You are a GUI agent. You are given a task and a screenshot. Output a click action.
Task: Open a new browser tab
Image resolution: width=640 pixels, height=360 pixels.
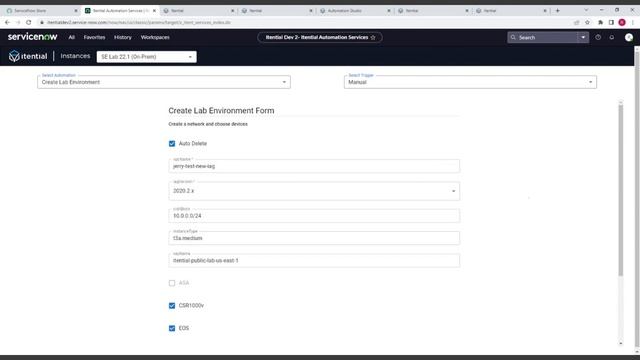point(558,11)
